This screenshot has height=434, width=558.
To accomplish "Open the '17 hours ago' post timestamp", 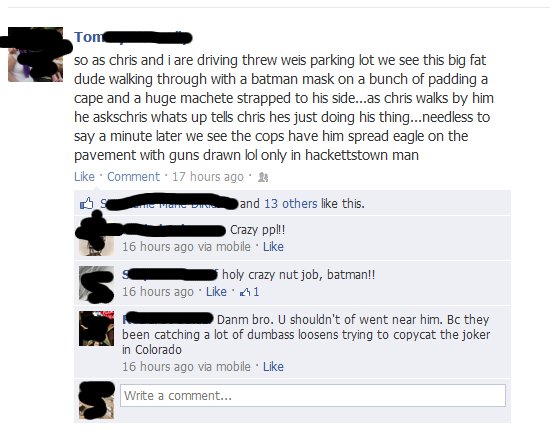I will click(x=208, y=176).
